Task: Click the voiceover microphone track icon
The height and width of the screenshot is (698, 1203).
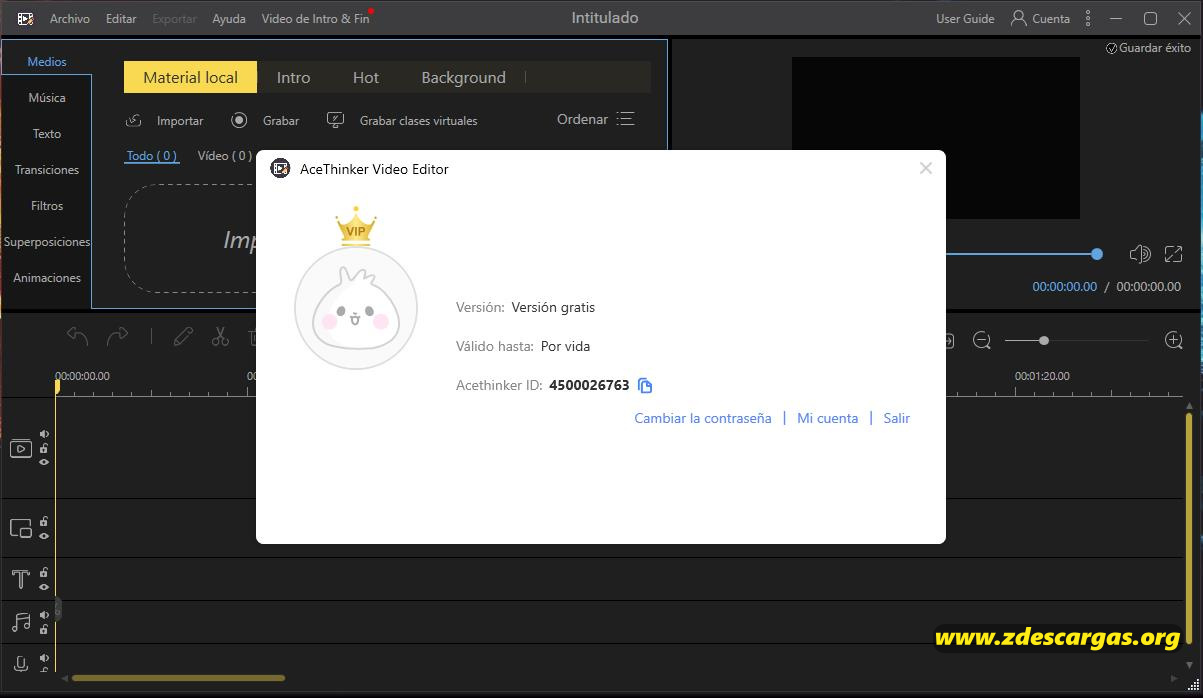Action: pyautogui.click(x=21, y=663)
